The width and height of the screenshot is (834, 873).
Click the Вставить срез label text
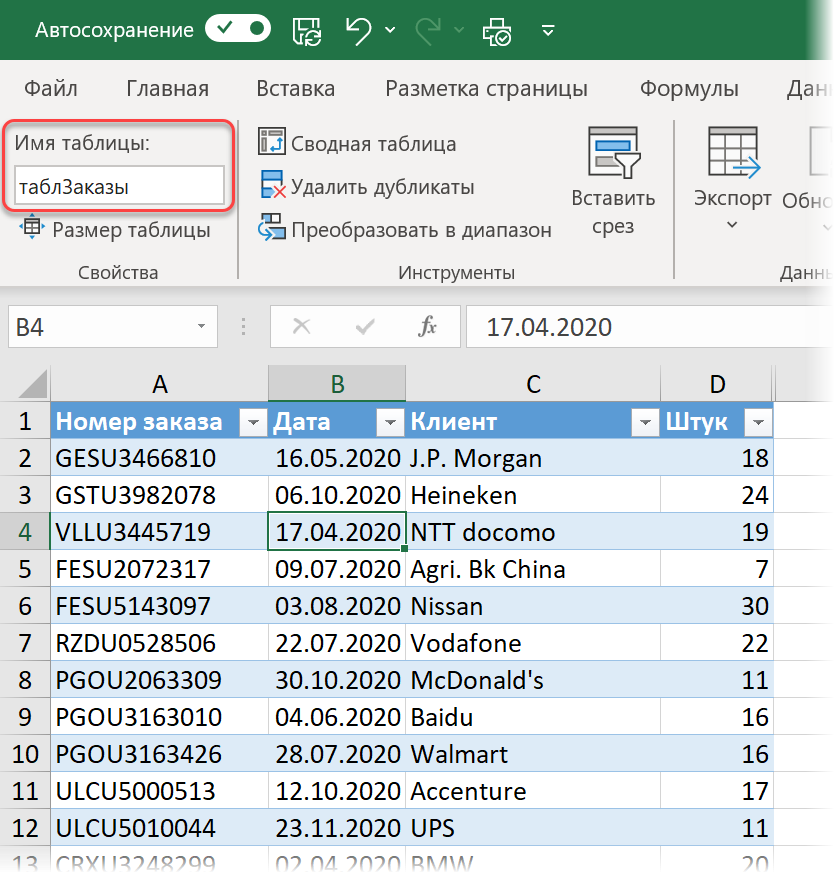(613, 212)
